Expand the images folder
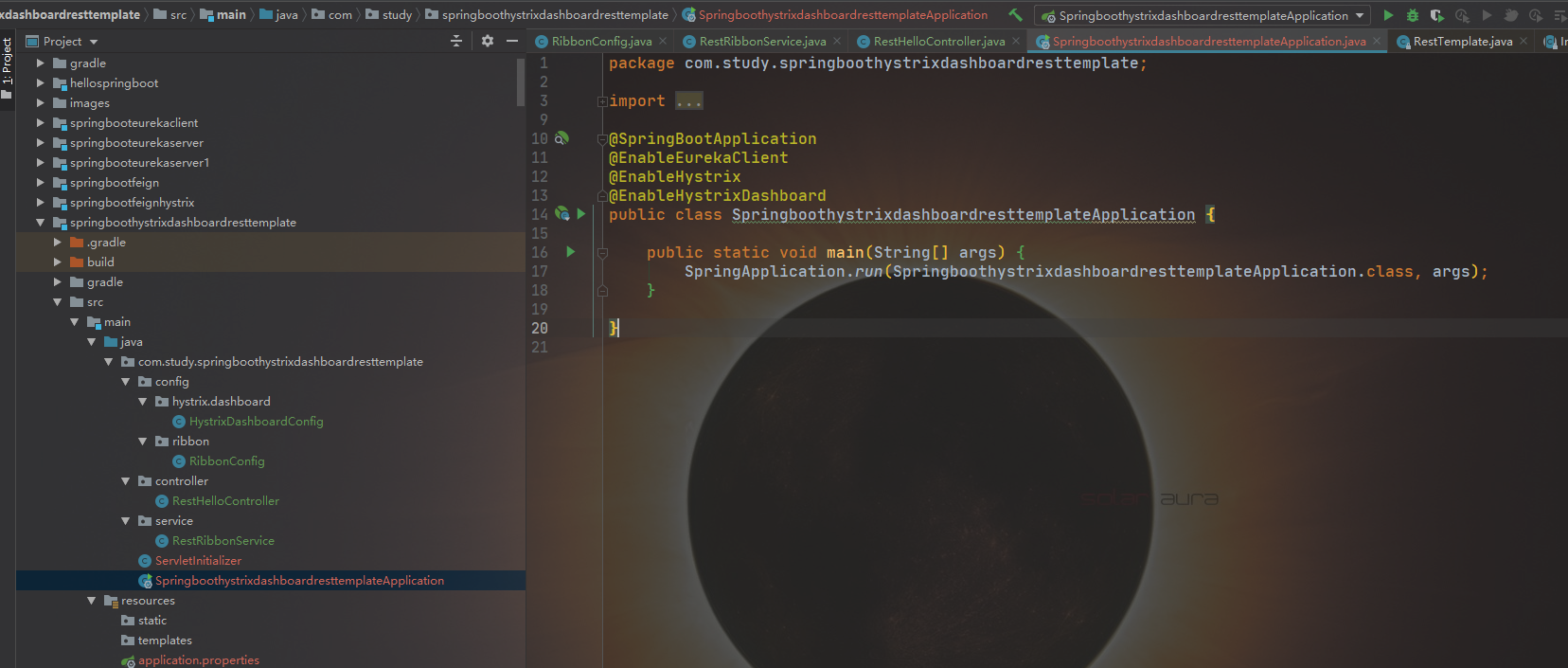The image size is (1568, 668). coord(40,103)
